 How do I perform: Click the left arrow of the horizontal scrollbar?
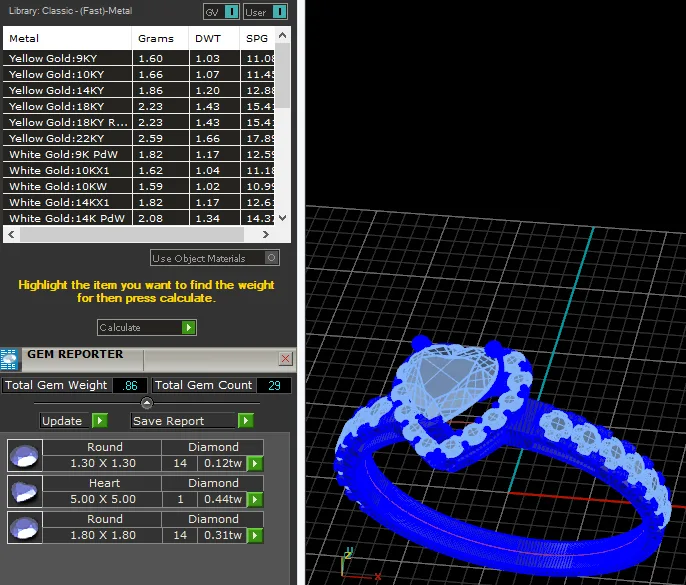pyautogui.click(x=11, y=235)
